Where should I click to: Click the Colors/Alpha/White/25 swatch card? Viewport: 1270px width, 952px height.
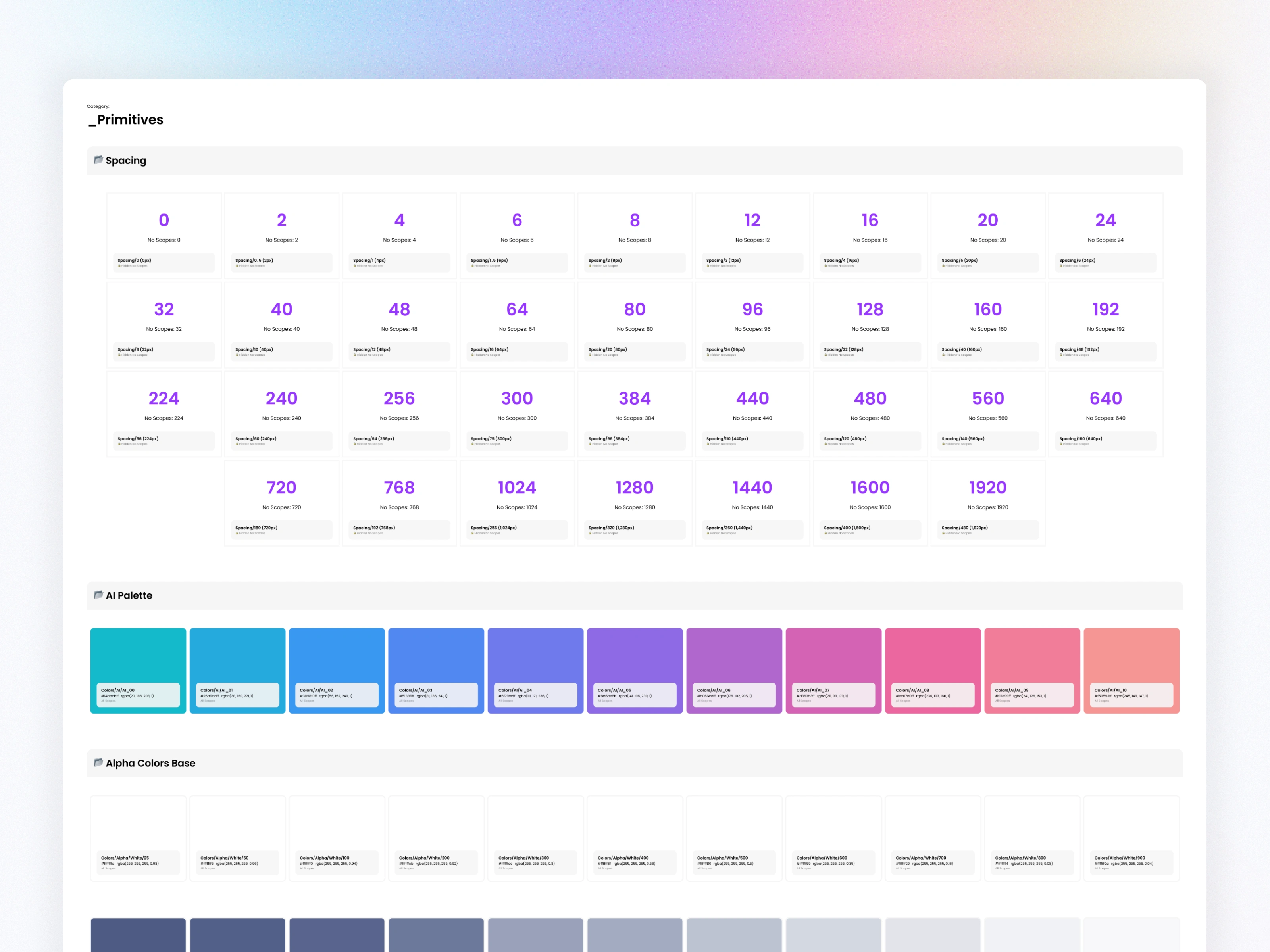pyautogui.click(x=138, y=838)
